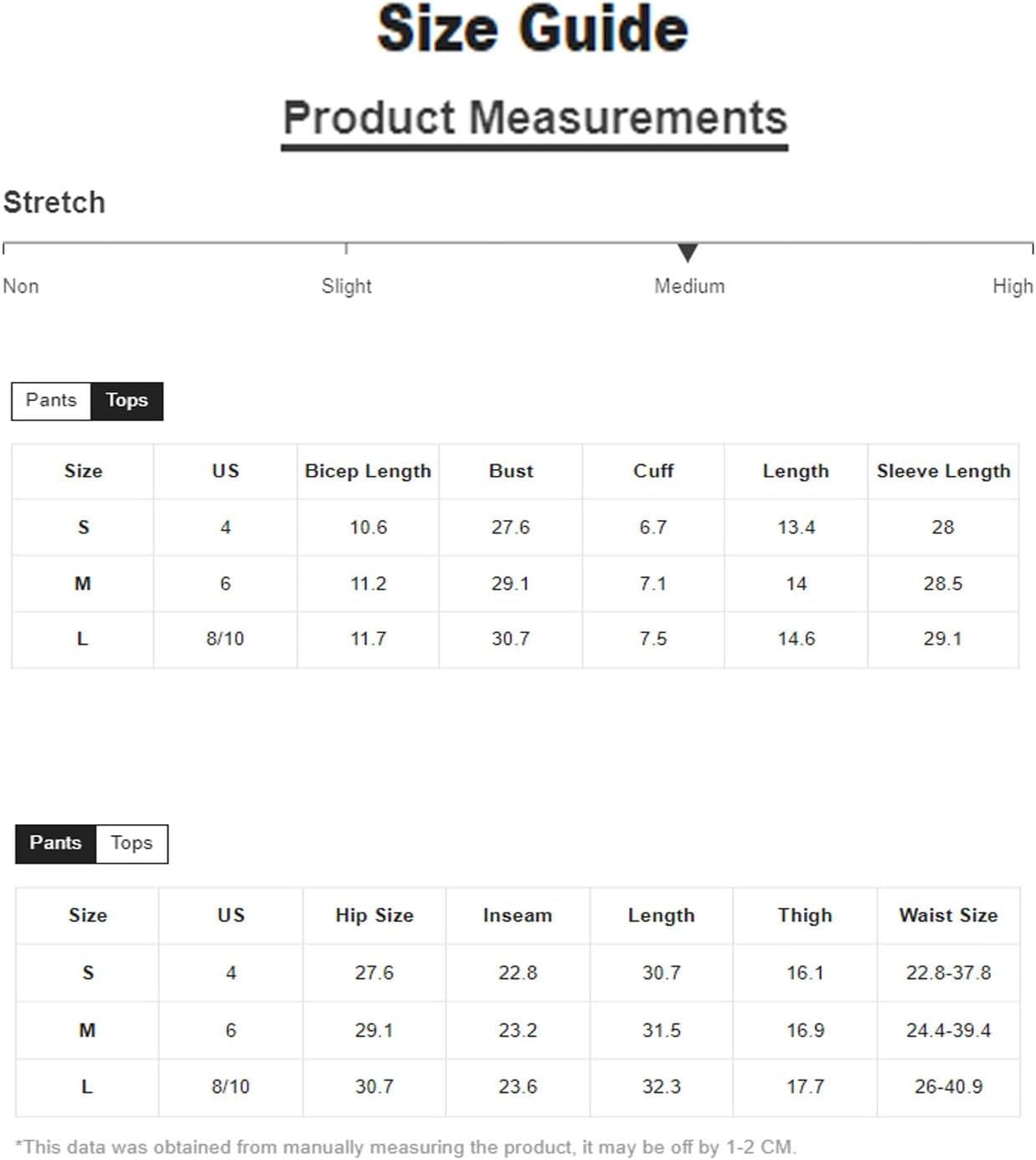
Task: Click the Bicep Length column header
Action: pyautogui.click(x=369, y=472)
